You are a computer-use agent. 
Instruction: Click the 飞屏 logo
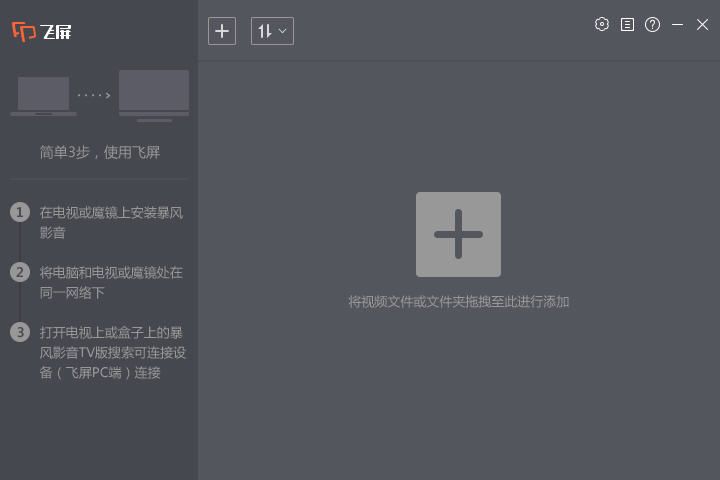[x=42, y=32]
